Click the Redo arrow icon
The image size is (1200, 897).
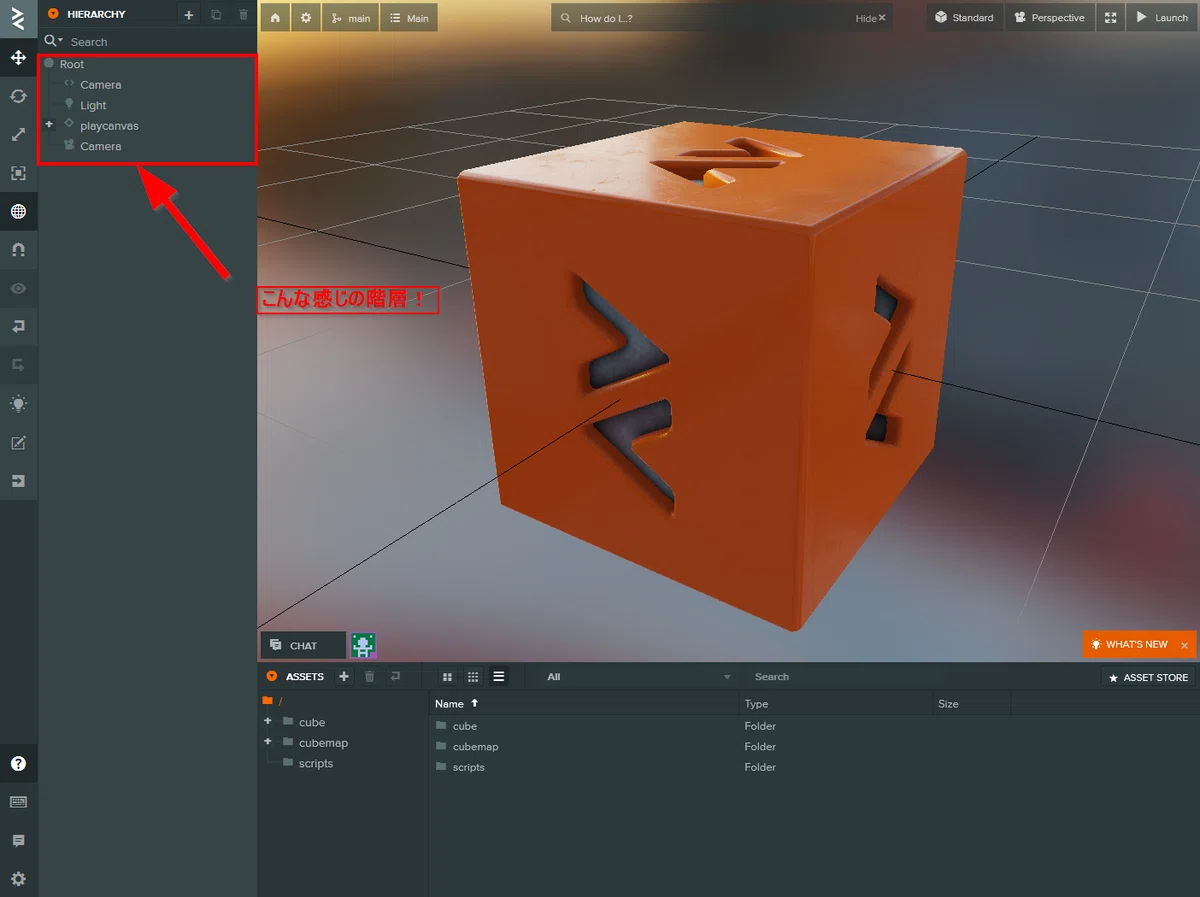pos(18,365)
